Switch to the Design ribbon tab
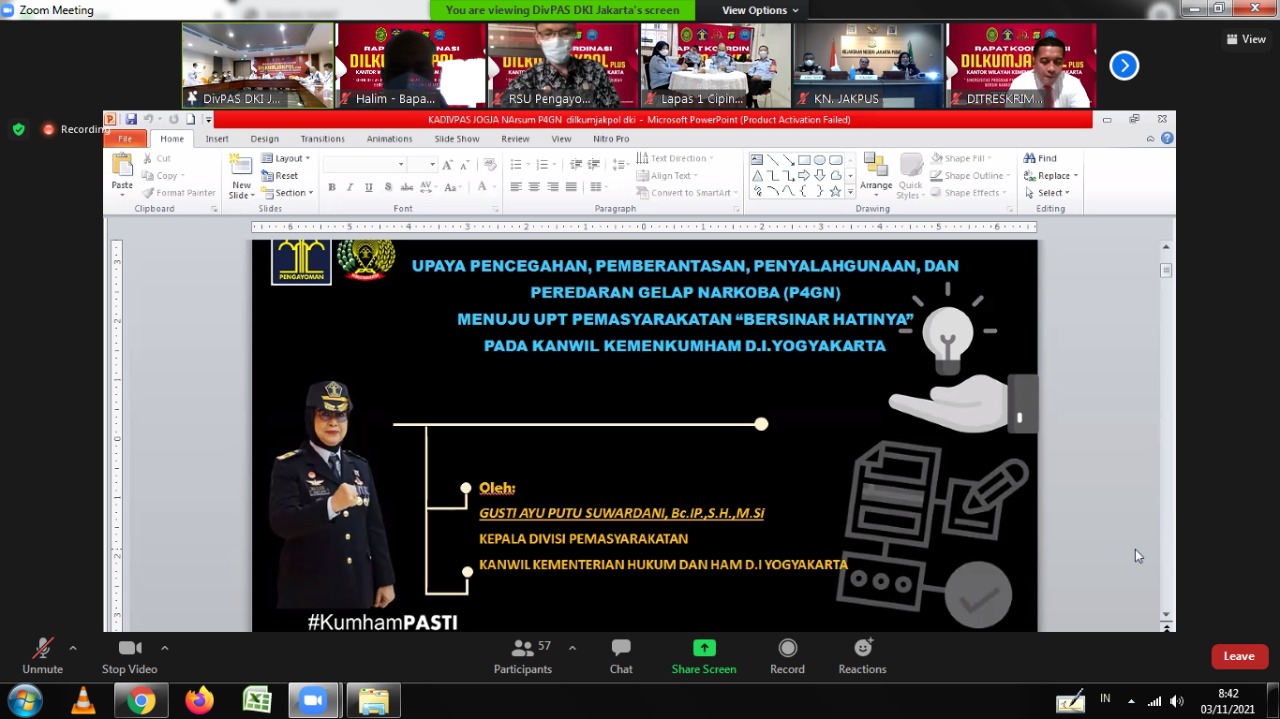This screenshot has height=719, width=1280. [x=265, y=139]
